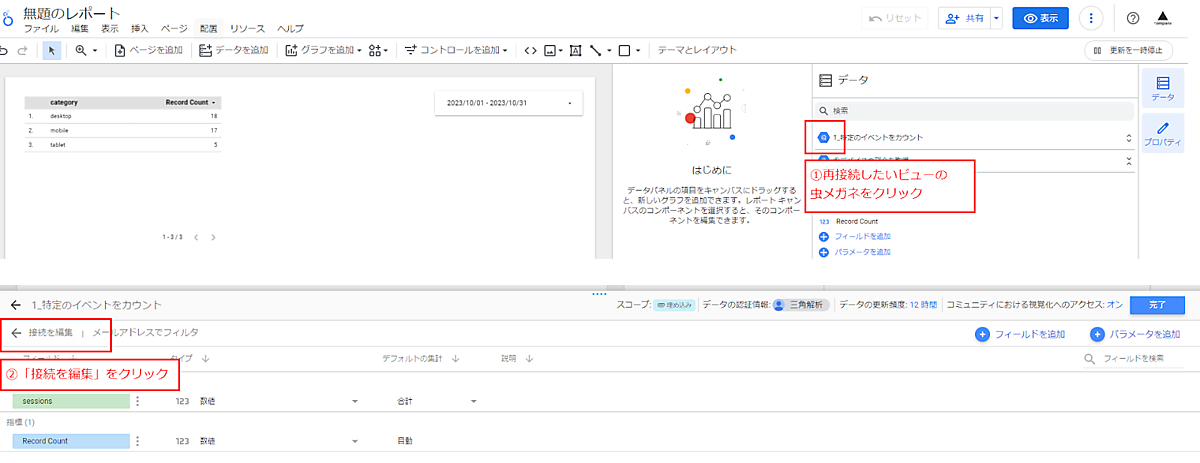Open the sessions 合計 aggregation dropdown
The image size is (1200, 463).
point(474,401)
